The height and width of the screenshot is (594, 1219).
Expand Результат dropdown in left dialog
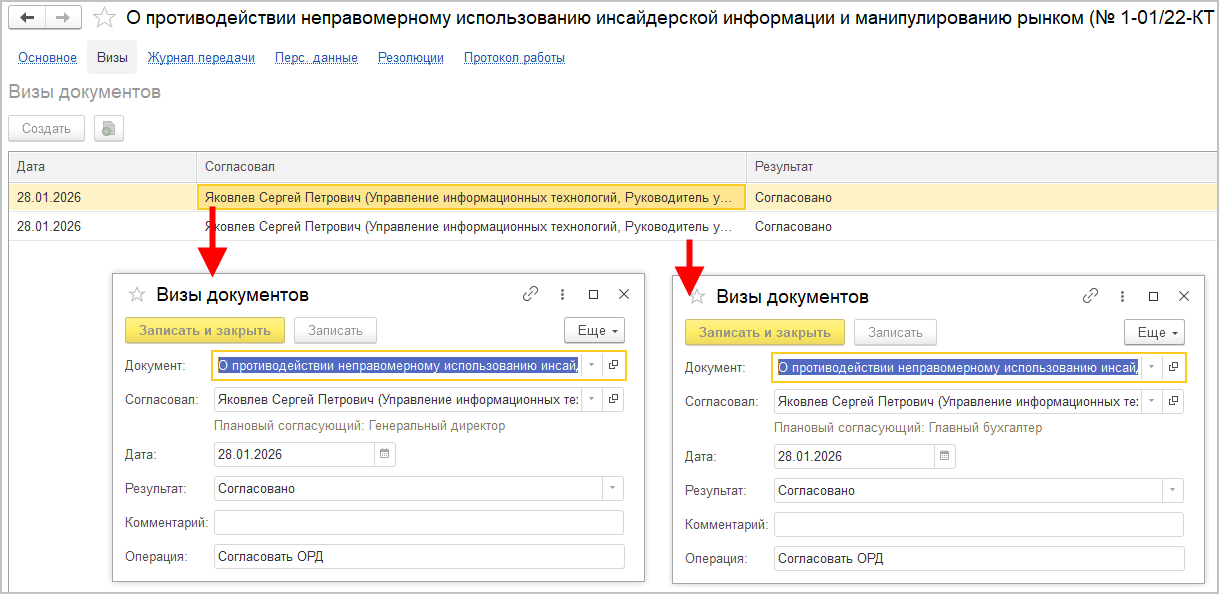pos(611,489)
